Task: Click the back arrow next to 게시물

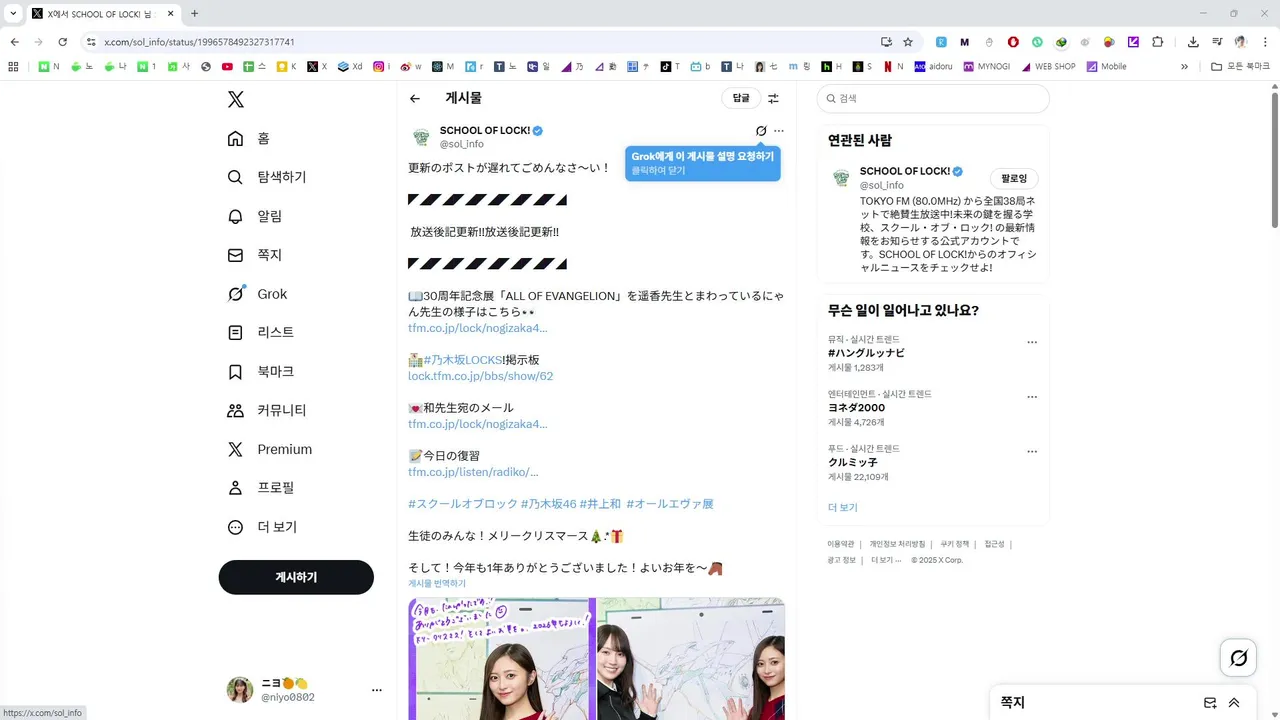Action: tap(415, 98)
